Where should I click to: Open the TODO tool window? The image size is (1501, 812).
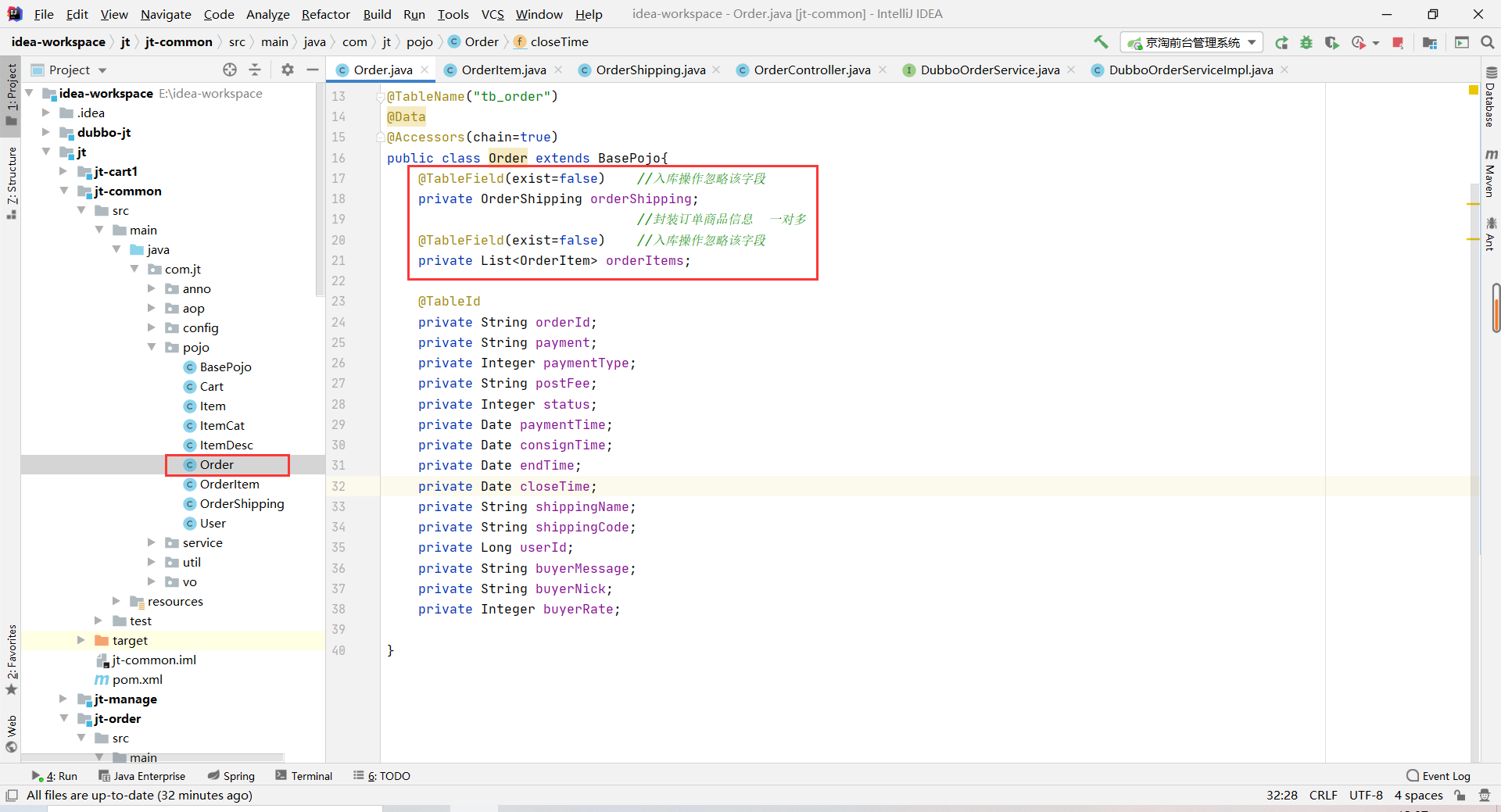pyautogui.click(x=382, y=776)
